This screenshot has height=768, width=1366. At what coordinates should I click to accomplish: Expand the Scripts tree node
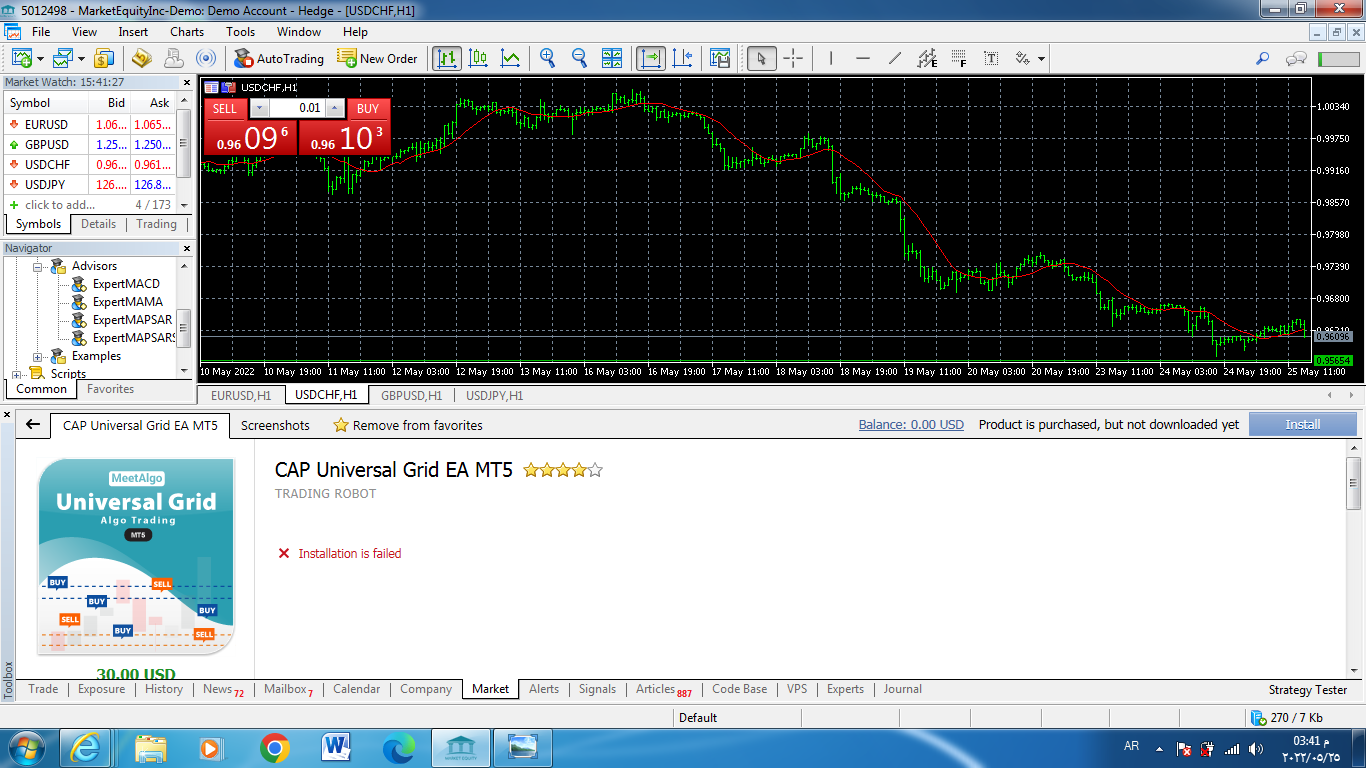[x=16, y=374]
